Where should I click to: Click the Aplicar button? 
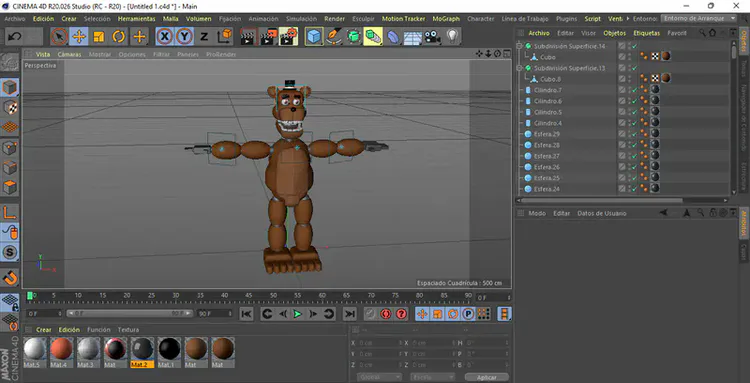pos(486,378)
